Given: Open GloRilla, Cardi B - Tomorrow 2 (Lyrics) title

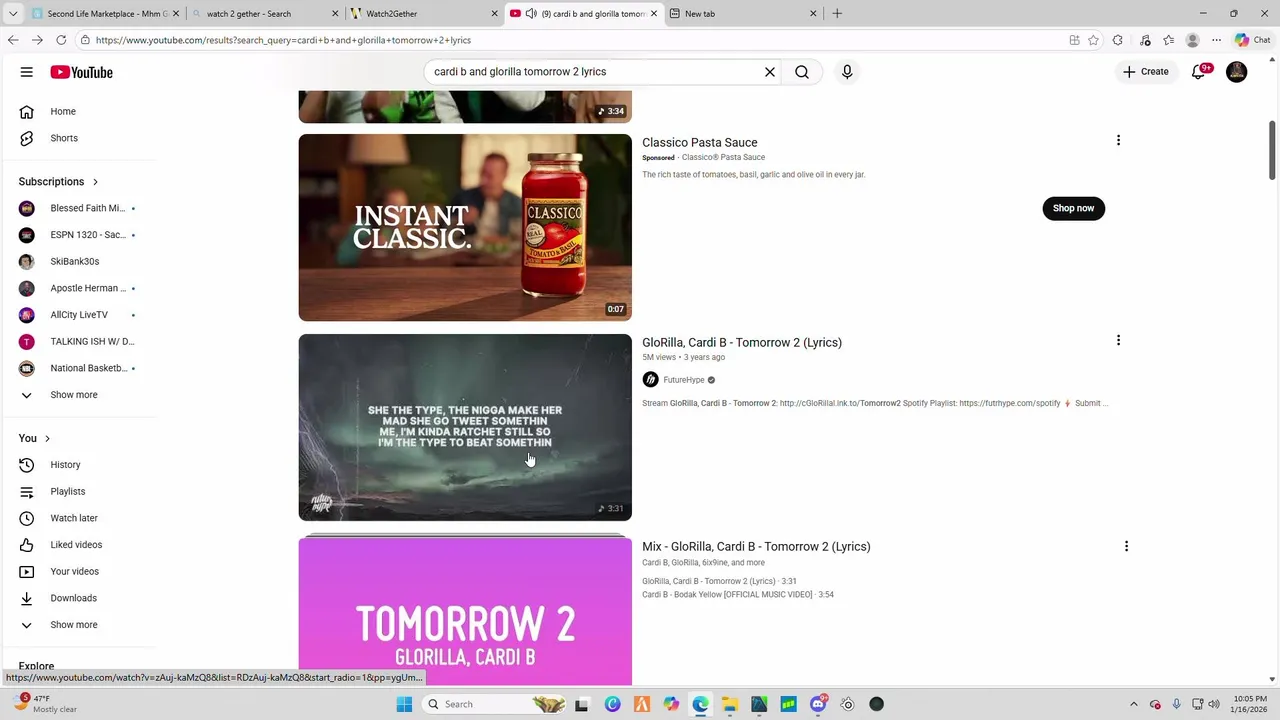Looking at the screenshot, I should pos(742,342).
